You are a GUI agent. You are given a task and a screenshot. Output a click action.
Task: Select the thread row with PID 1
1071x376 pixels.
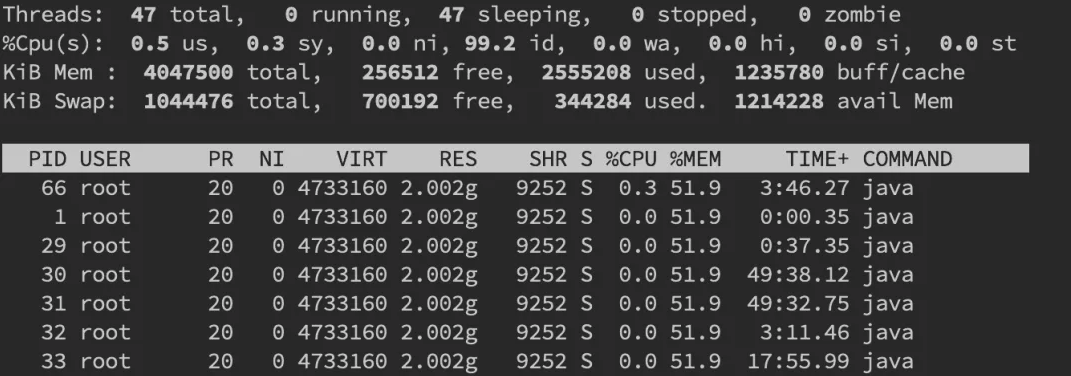tap(515, 217)
